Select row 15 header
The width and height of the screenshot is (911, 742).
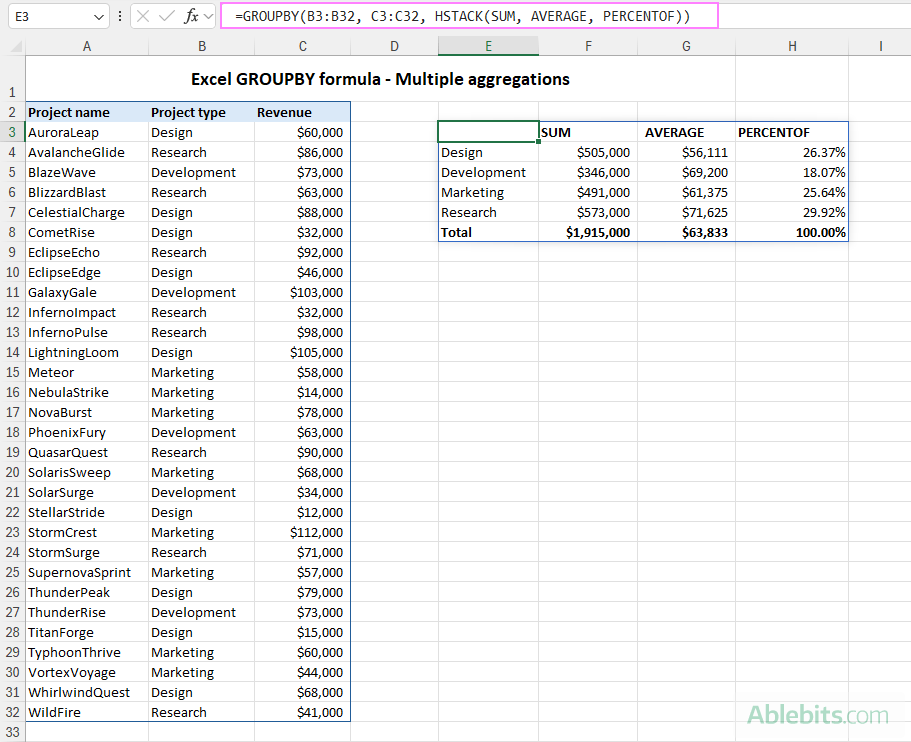coord(11,372)
